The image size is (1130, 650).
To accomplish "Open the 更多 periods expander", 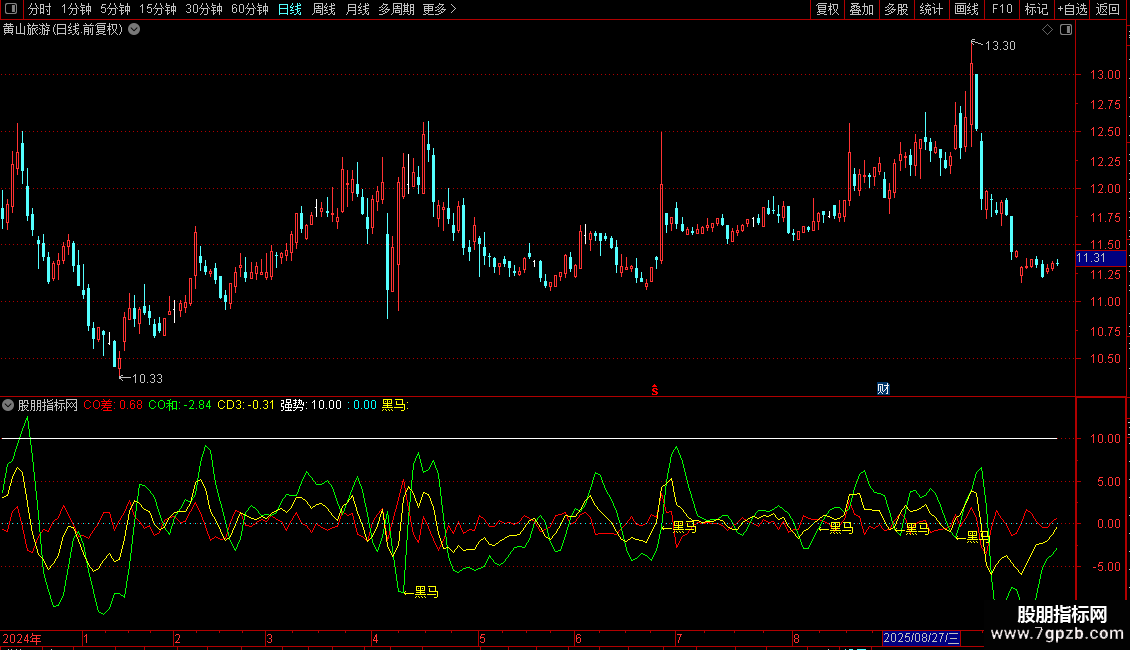I will (x=439, y=10).
